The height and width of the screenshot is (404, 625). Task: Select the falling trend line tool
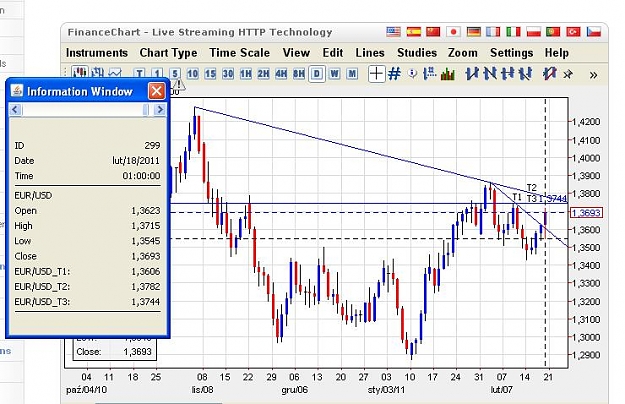click(x=489, y=74)
